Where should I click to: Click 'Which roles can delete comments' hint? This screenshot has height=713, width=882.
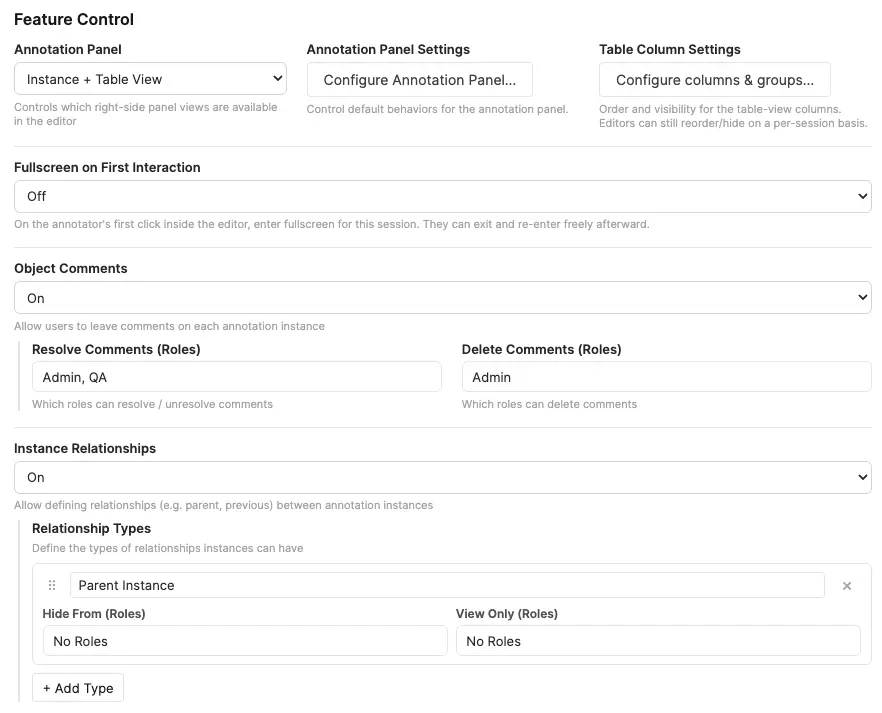pos(549,404)
